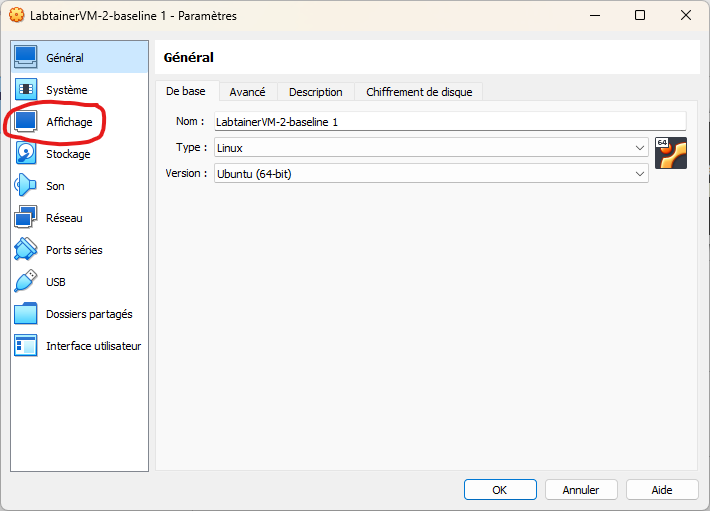710x511 pixels.
Task: Select the USB plug icon
Action: coord(26,282)
